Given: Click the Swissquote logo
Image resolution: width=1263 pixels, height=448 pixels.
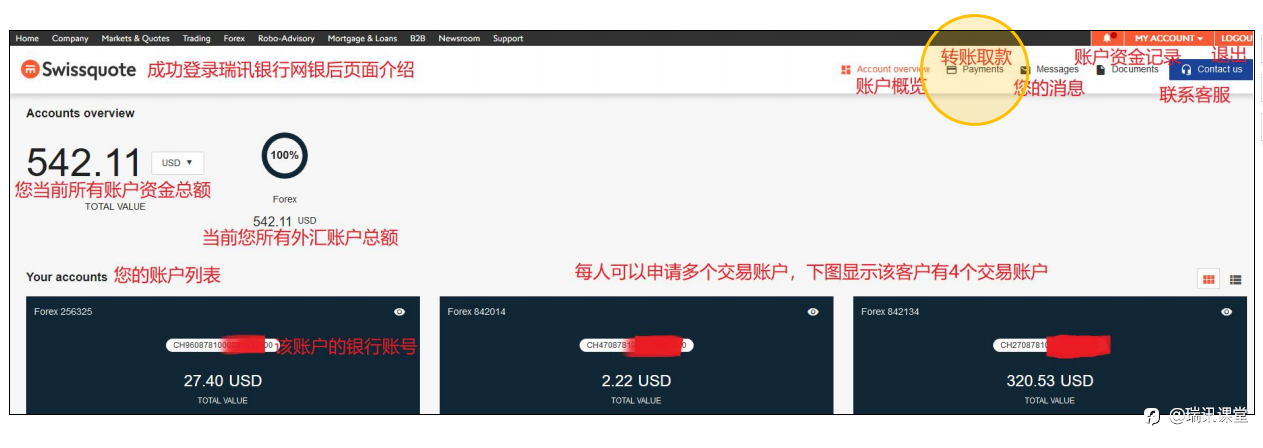Looking at the screenshot, I should click(79, 69).
